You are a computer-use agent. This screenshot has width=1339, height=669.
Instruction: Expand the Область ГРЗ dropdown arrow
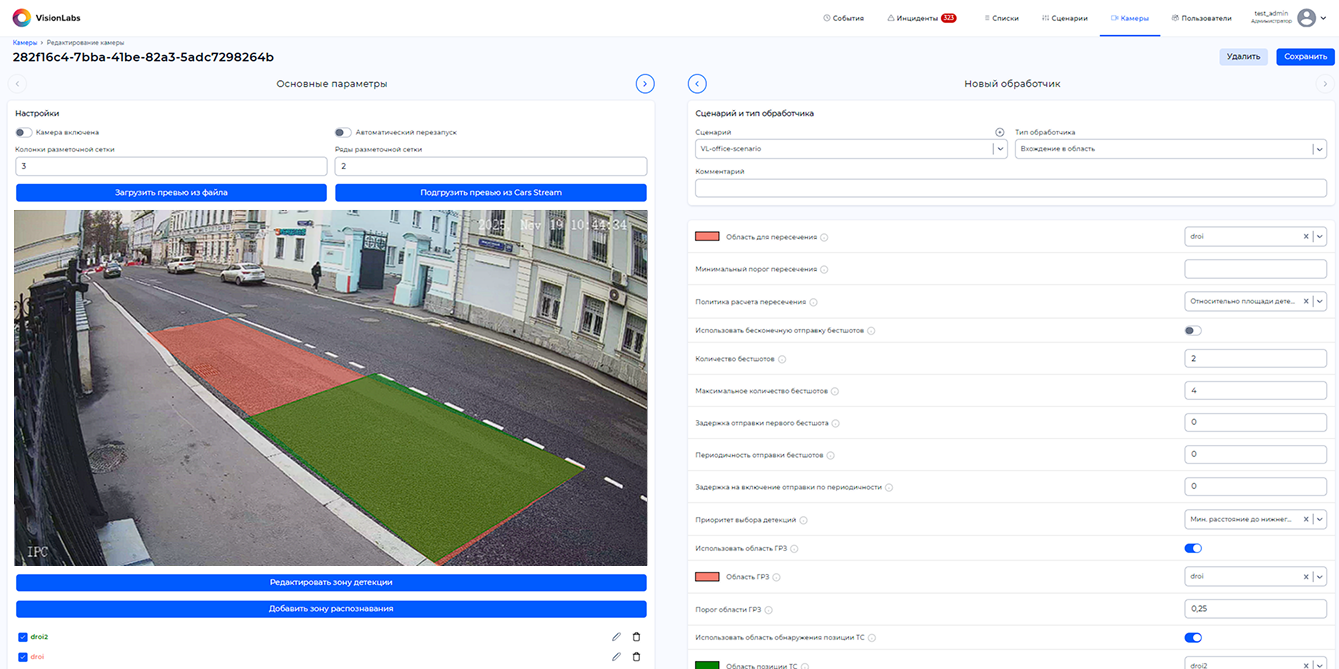[x=1320, y=577]
